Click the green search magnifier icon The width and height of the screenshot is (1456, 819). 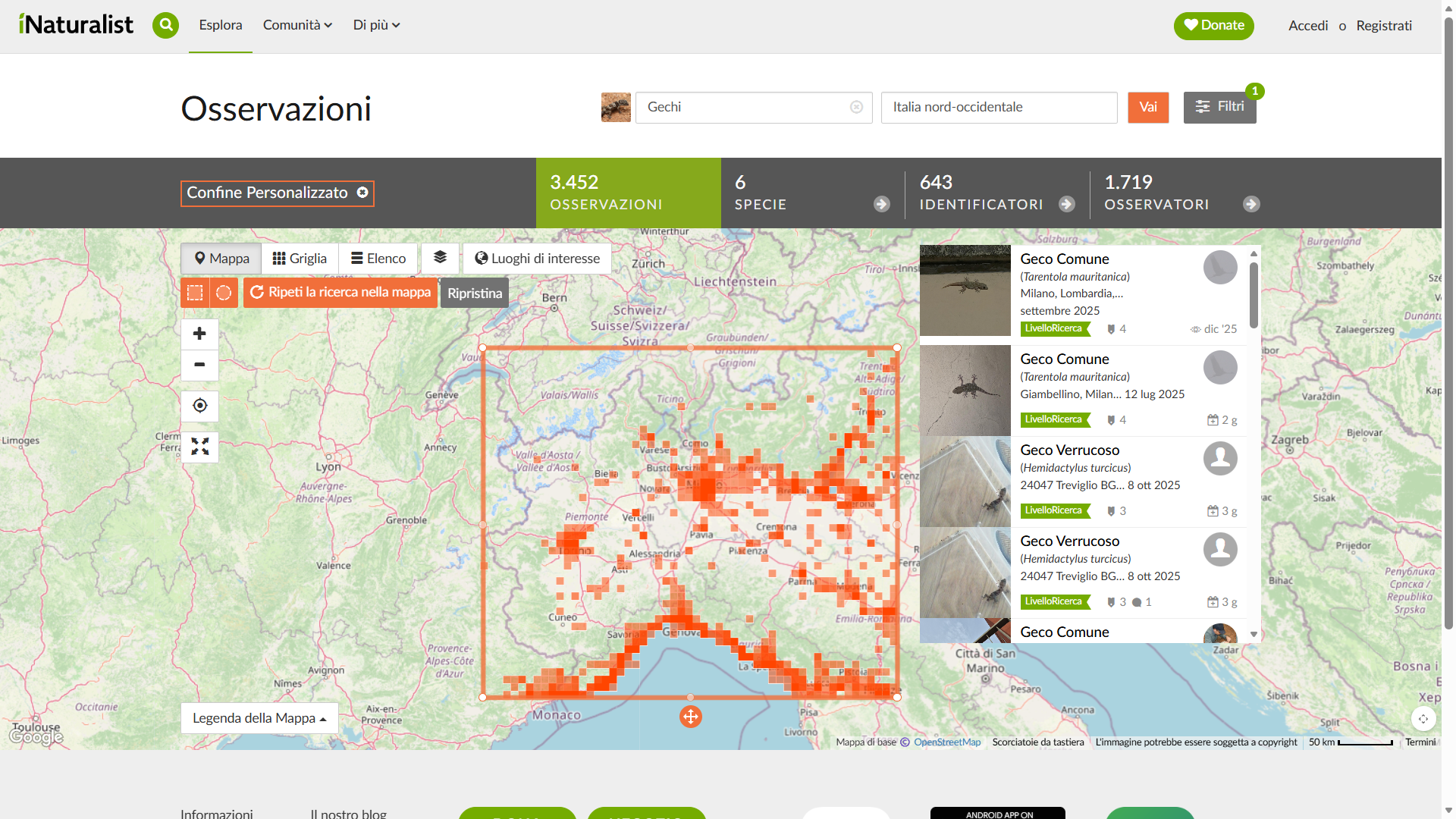tap(165, 25)
